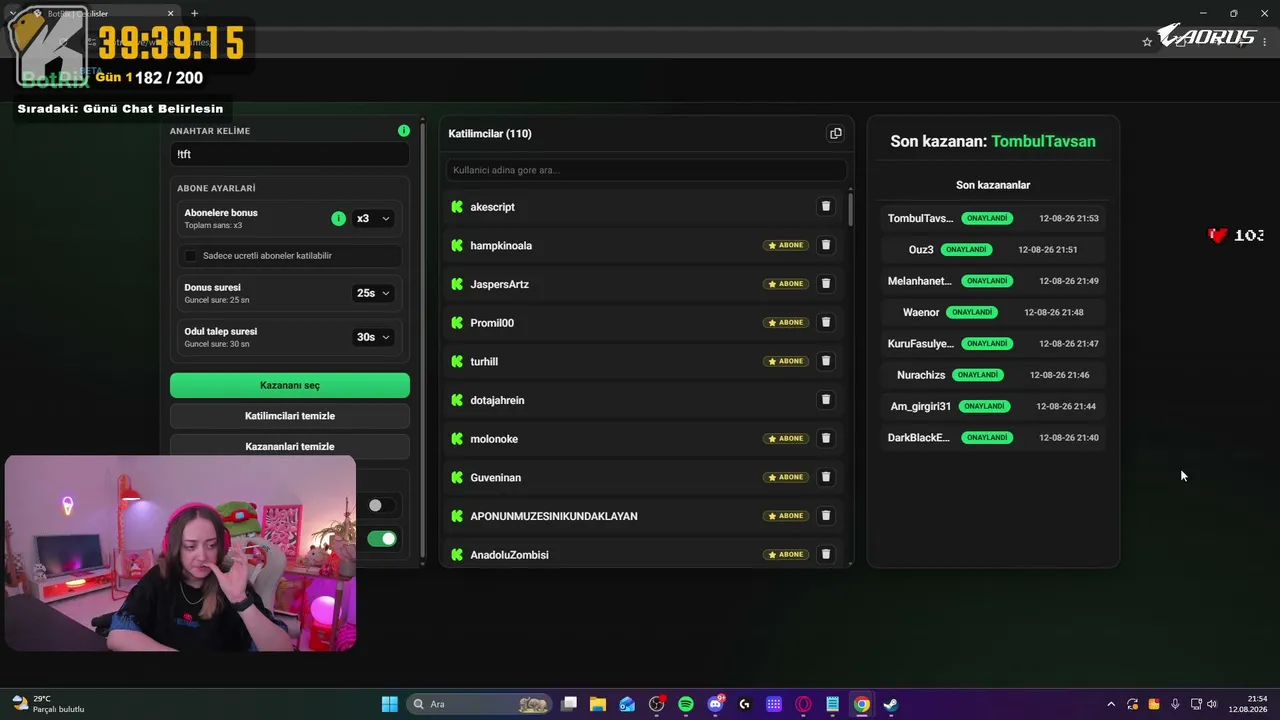Click the ABONE badge for hampkinoala
The image size is (1280, 720).
pos(786,245)
